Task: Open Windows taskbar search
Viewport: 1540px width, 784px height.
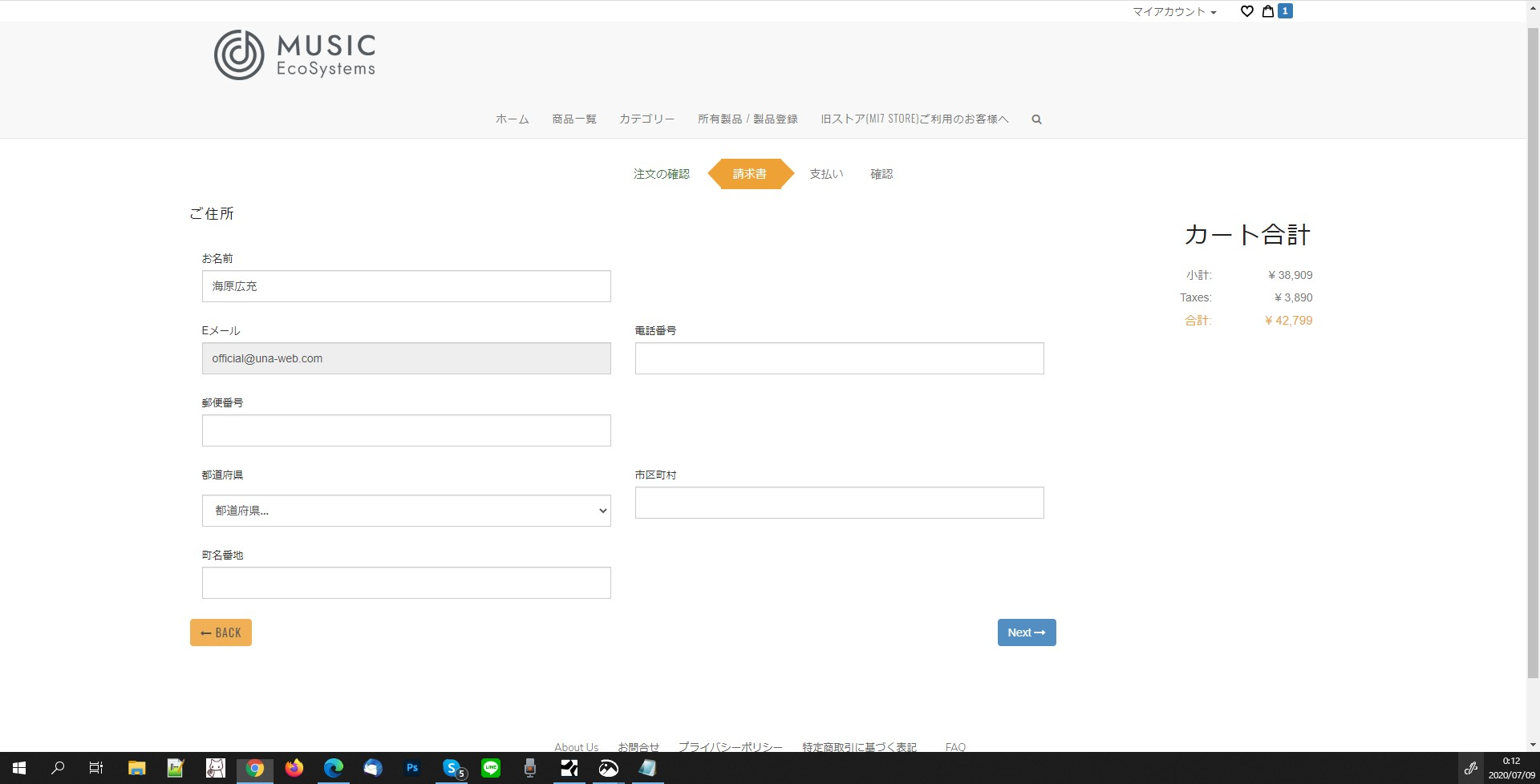Action: 58,768
